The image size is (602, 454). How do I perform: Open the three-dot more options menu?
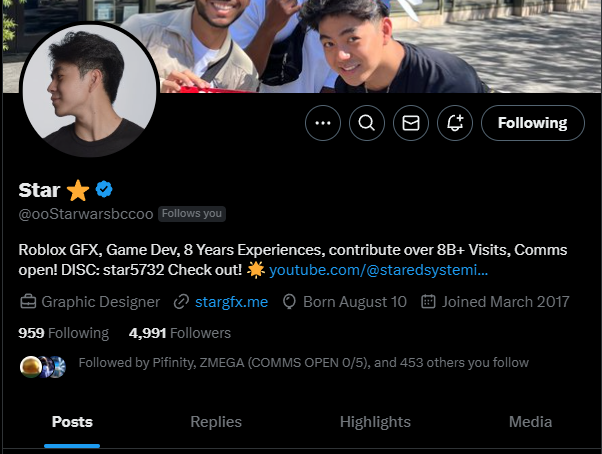point(322,123)
